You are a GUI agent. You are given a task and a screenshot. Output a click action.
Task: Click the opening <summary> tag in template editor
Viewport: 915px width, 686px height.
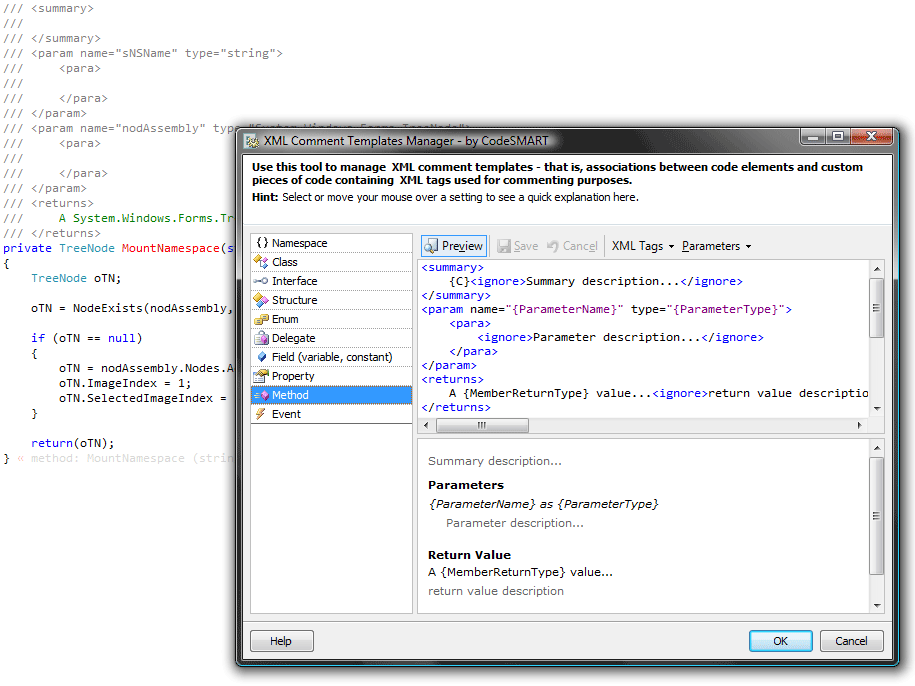click(x=452, y=267)
